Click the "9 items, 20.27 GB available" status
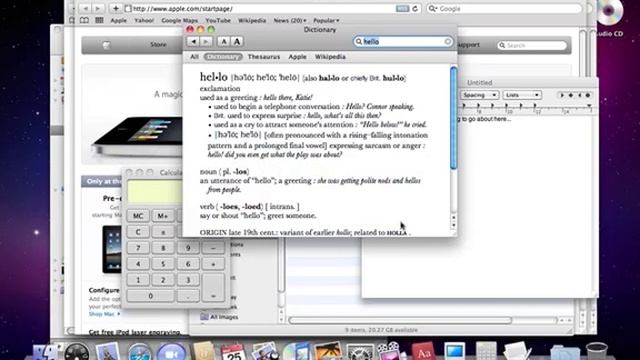640x360 pixels. 381,330
